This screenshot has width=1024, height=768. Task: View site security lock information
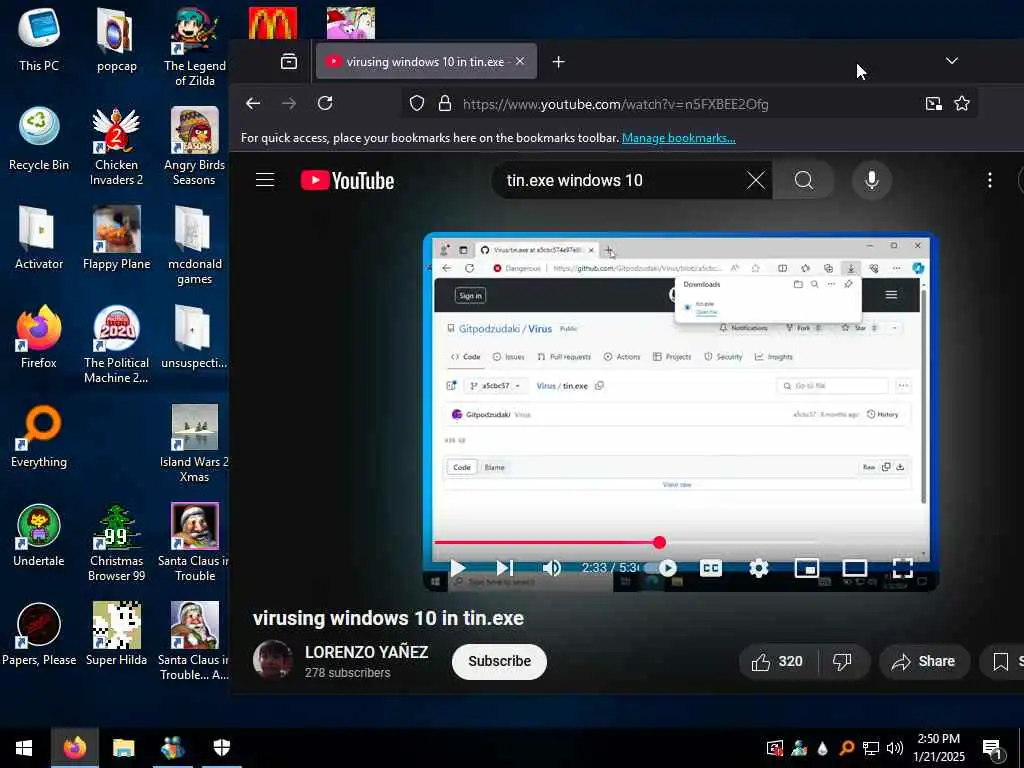445,103
